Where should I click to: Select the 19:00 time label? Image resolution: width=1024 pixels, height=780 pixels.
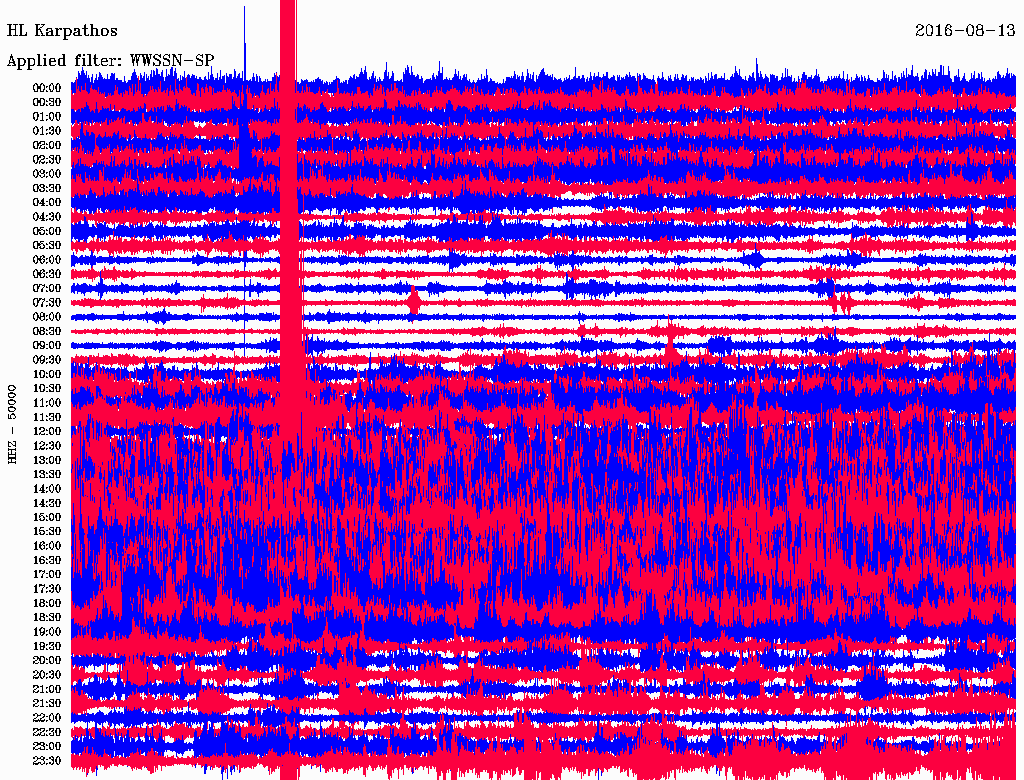click(x=47, y=632)
